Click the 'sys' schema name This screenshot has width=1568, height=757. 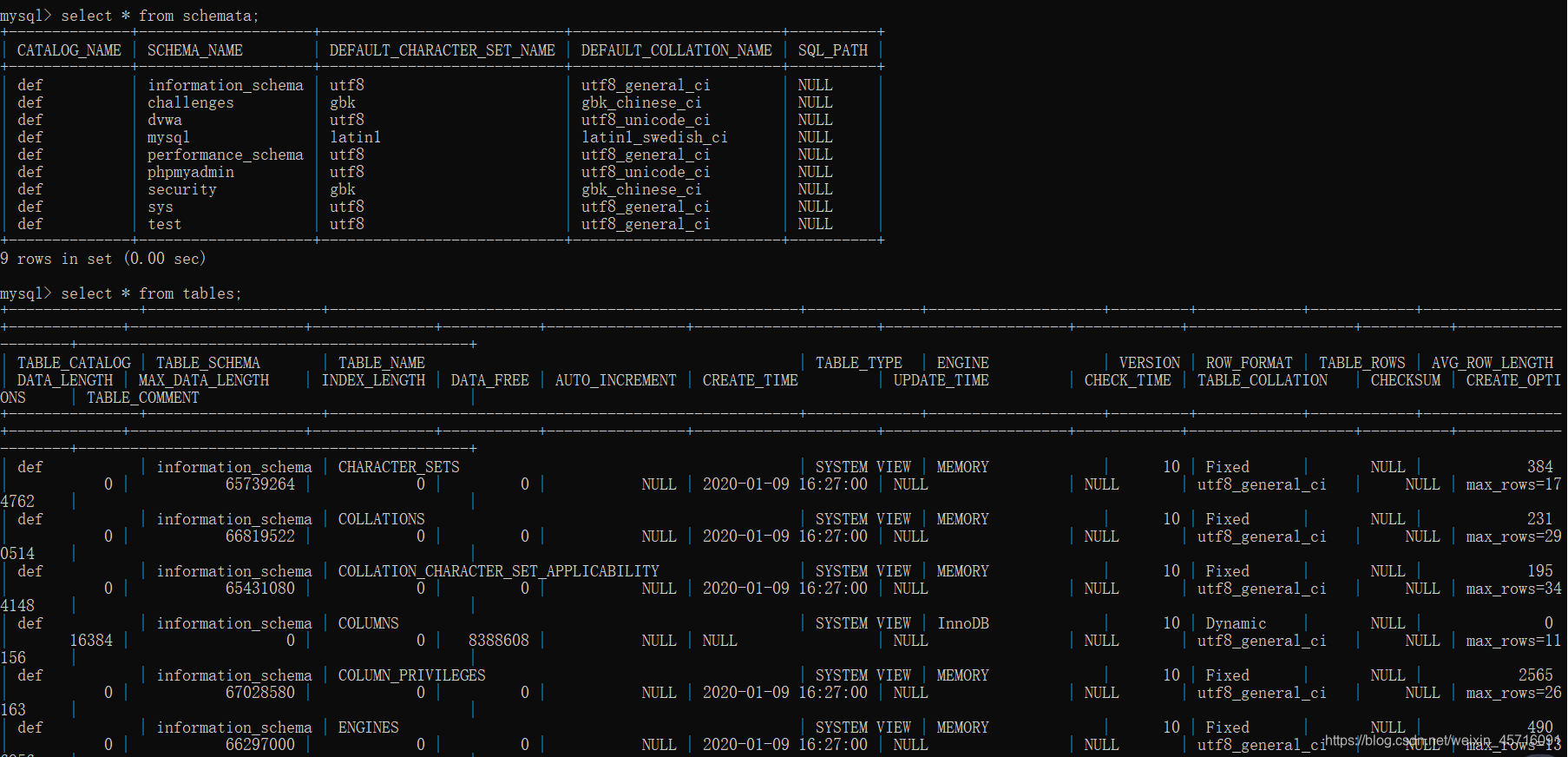pyautogui.click(x=161, y=207)
